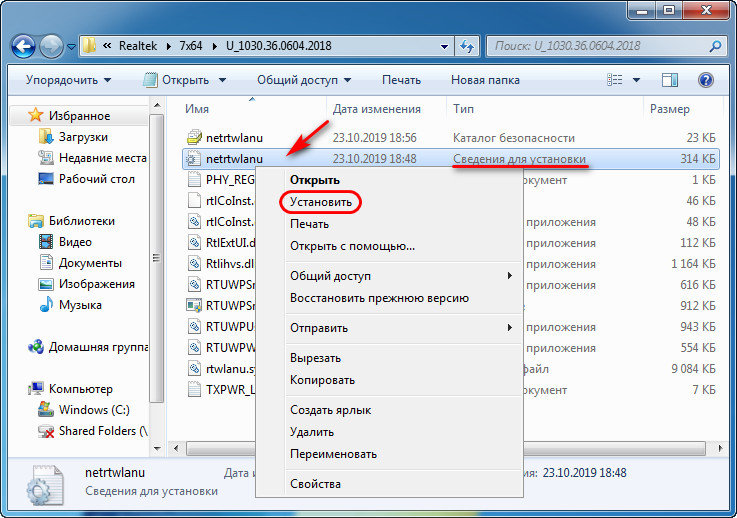Choose Открыть in the context menu

point(314,180)
